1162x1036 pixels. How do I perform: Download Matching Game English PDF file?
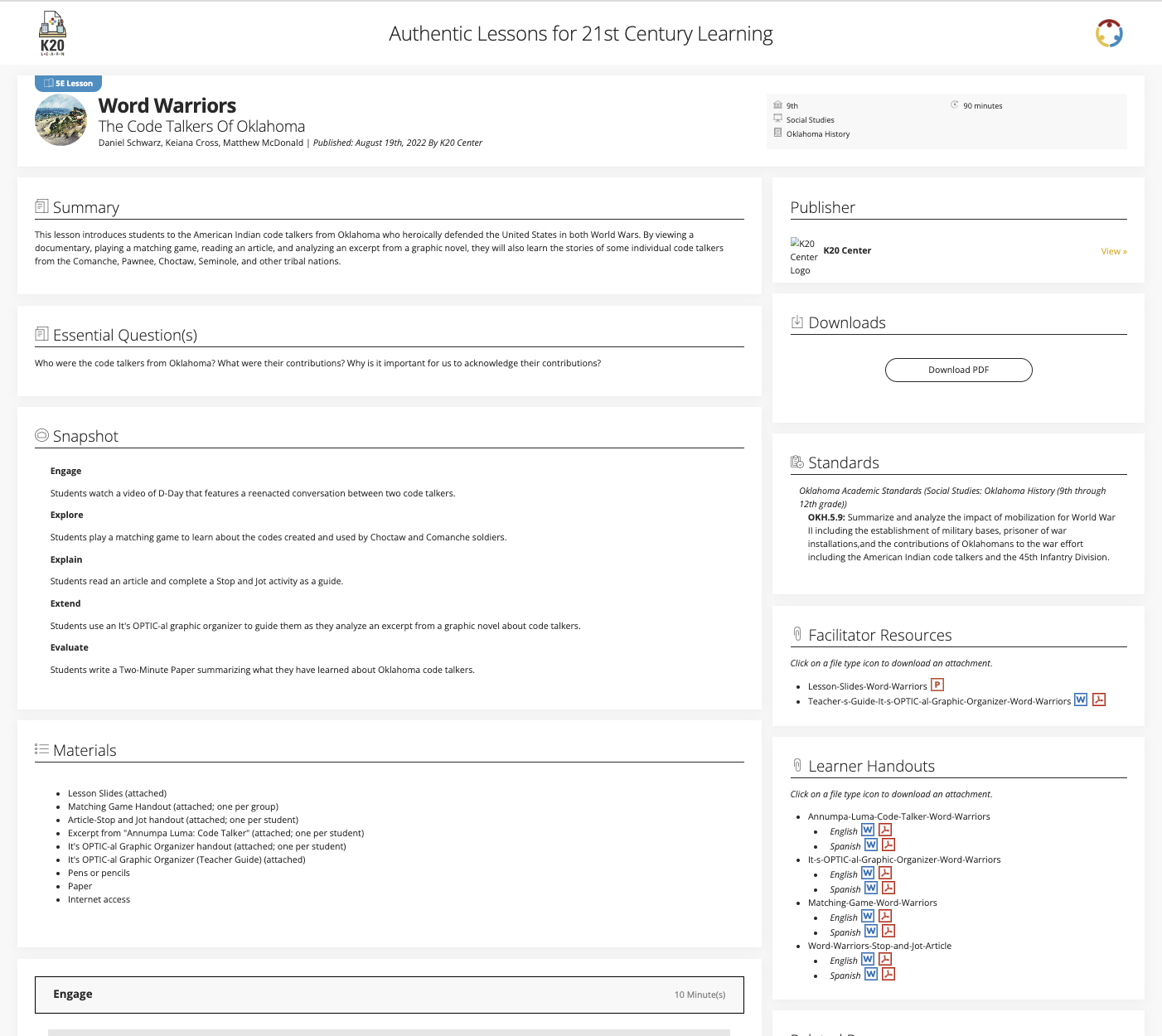(885, 916)
